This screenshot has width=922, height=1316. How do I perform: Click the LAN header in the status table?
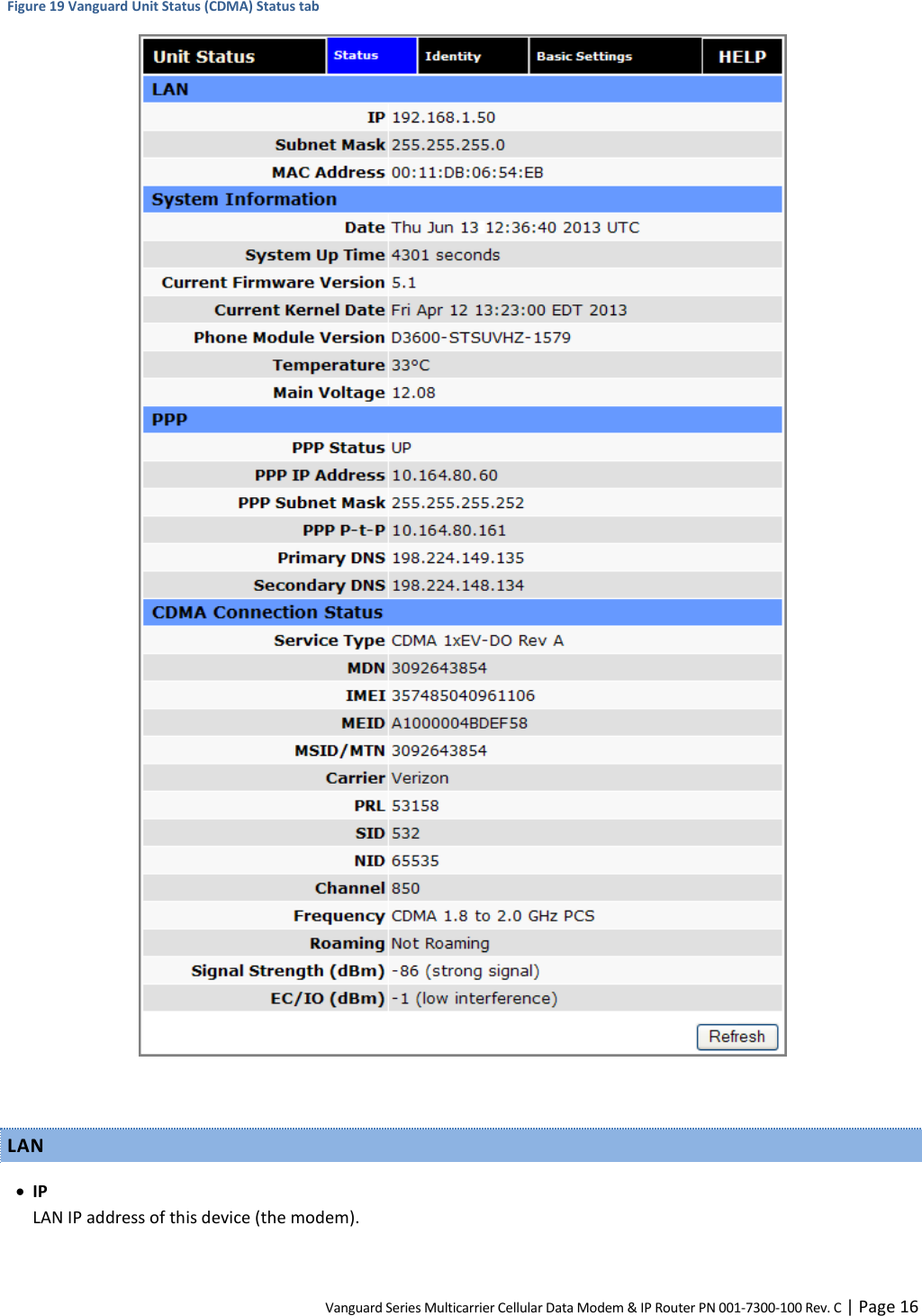pyautogui.click(x=462, y=89)
